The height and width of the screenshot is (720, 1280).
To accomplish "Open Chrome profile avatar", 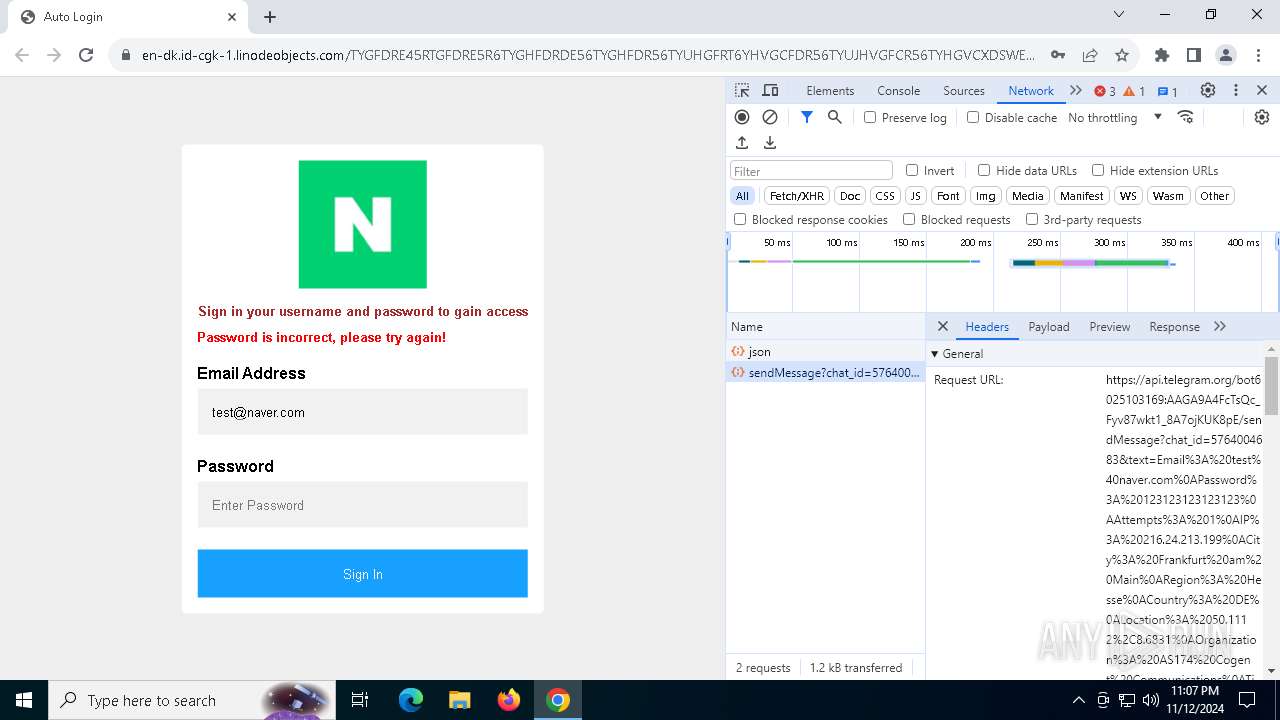I will 1226,55.
